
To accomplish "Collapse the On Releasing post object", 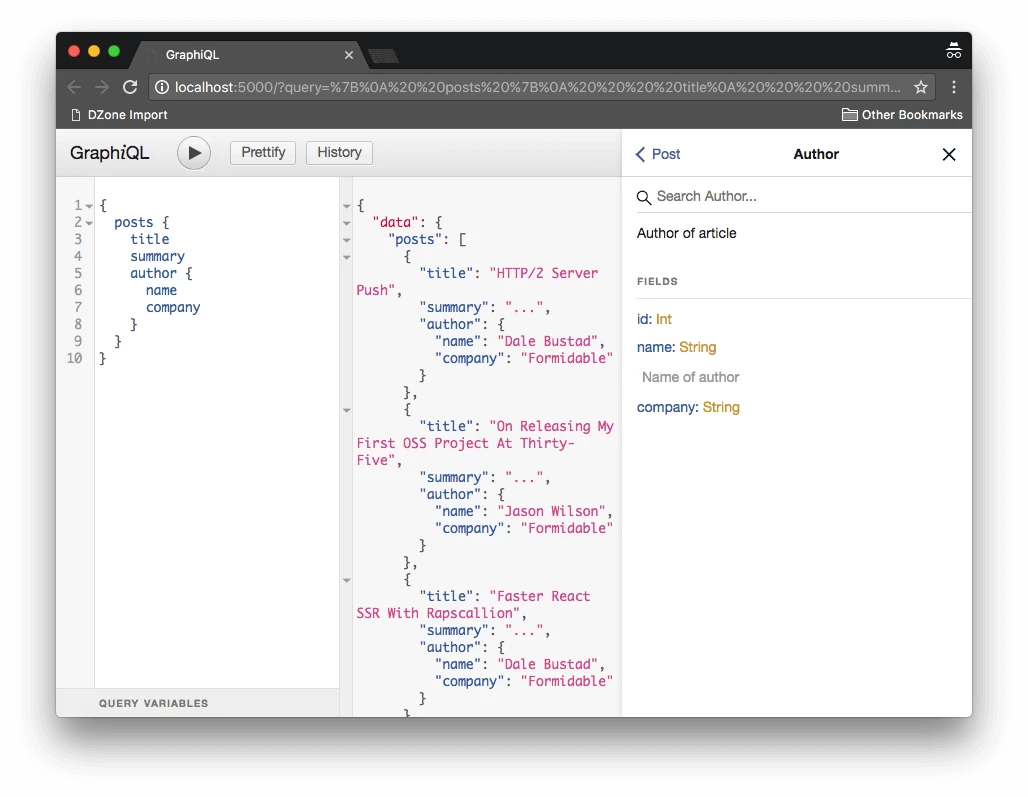I will click(x=347, y=410).
